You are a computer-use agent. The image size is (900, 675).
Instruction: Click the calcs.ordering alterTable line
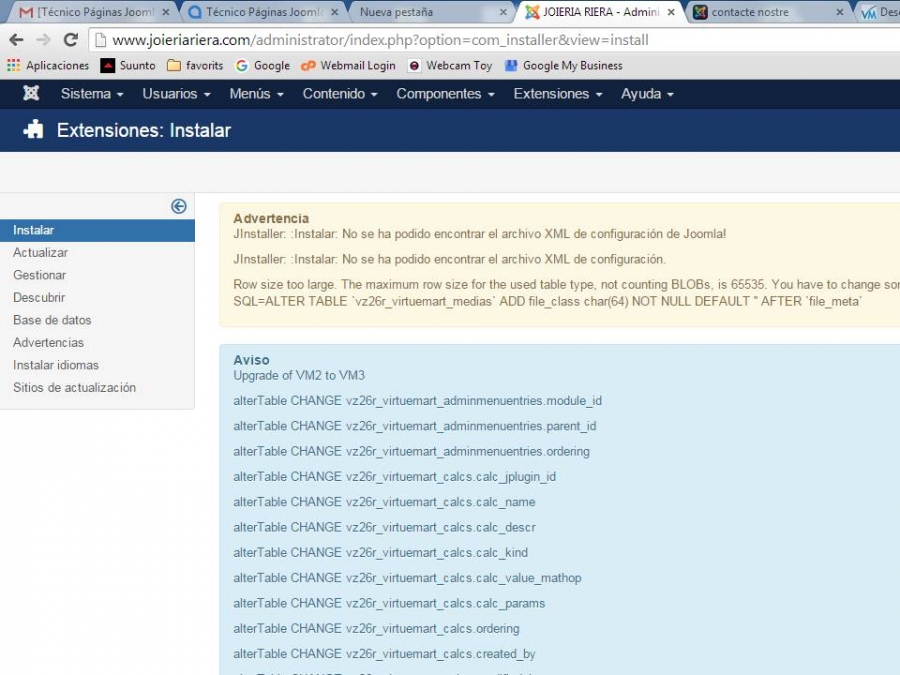(x=376, y=628)
